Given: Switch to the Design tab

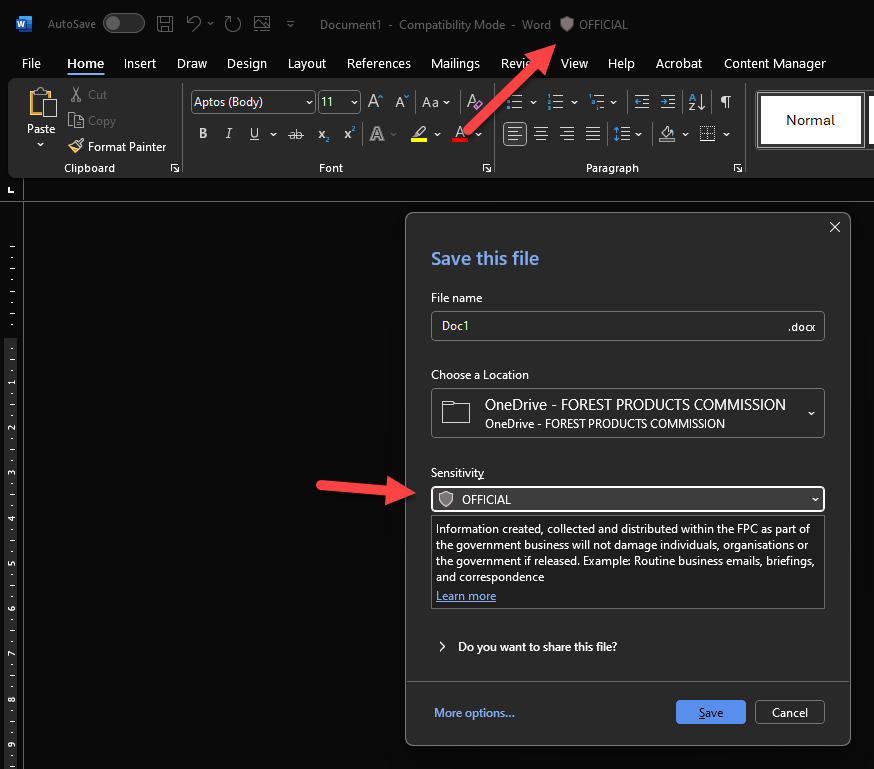Looking at the screenshot, I should [247, 64].
